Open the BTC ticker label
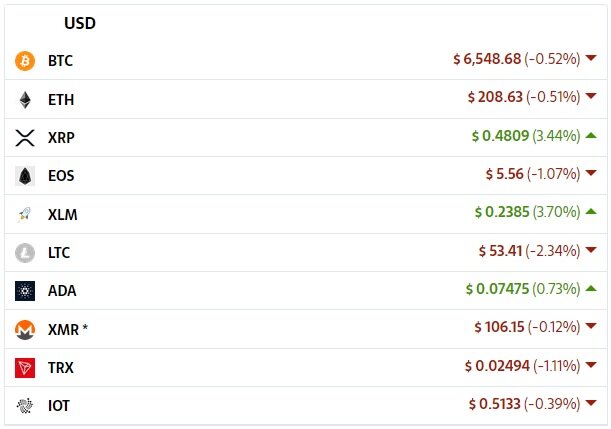This screenshot has height=429, width=611. coord(60,61)
